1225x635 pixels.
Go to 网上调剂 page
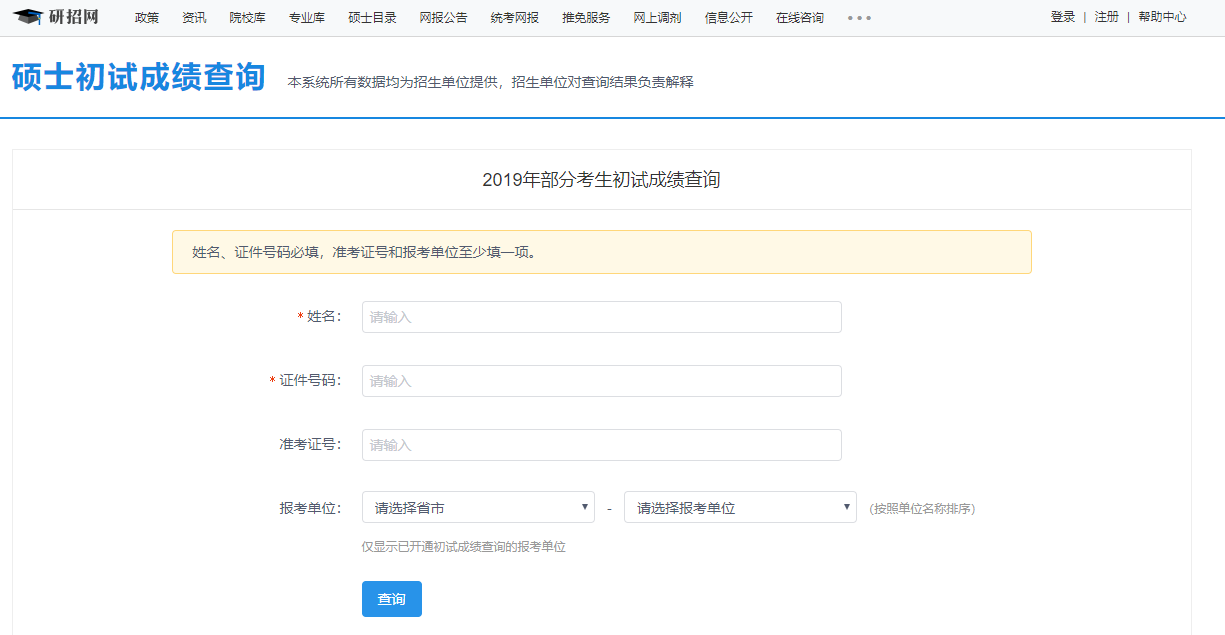click(x=657, y=18)
